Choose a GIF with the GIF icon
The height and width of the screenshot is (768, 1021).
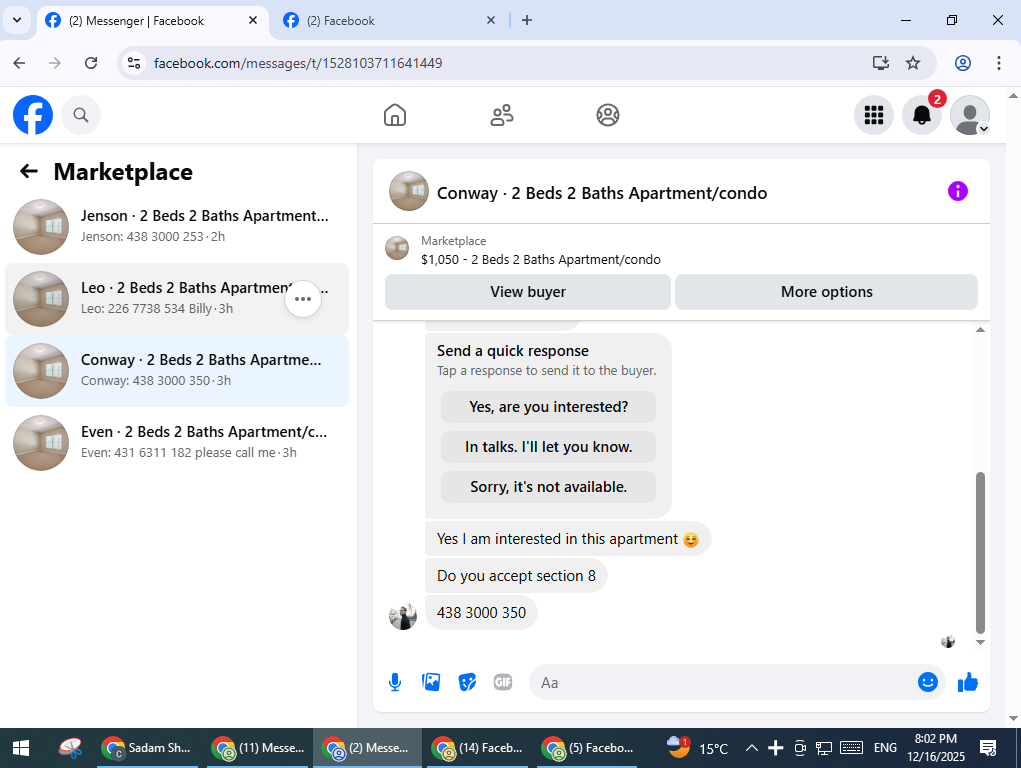point(503,682)
